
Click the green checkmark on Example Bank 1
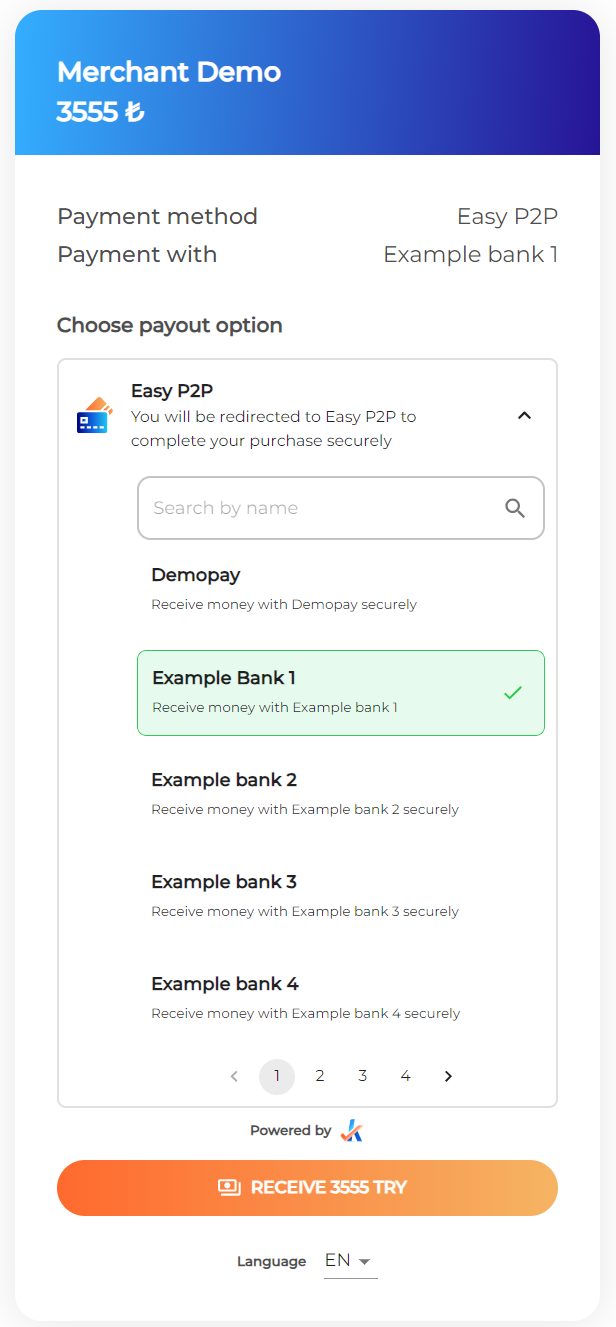tap(513, 692)
